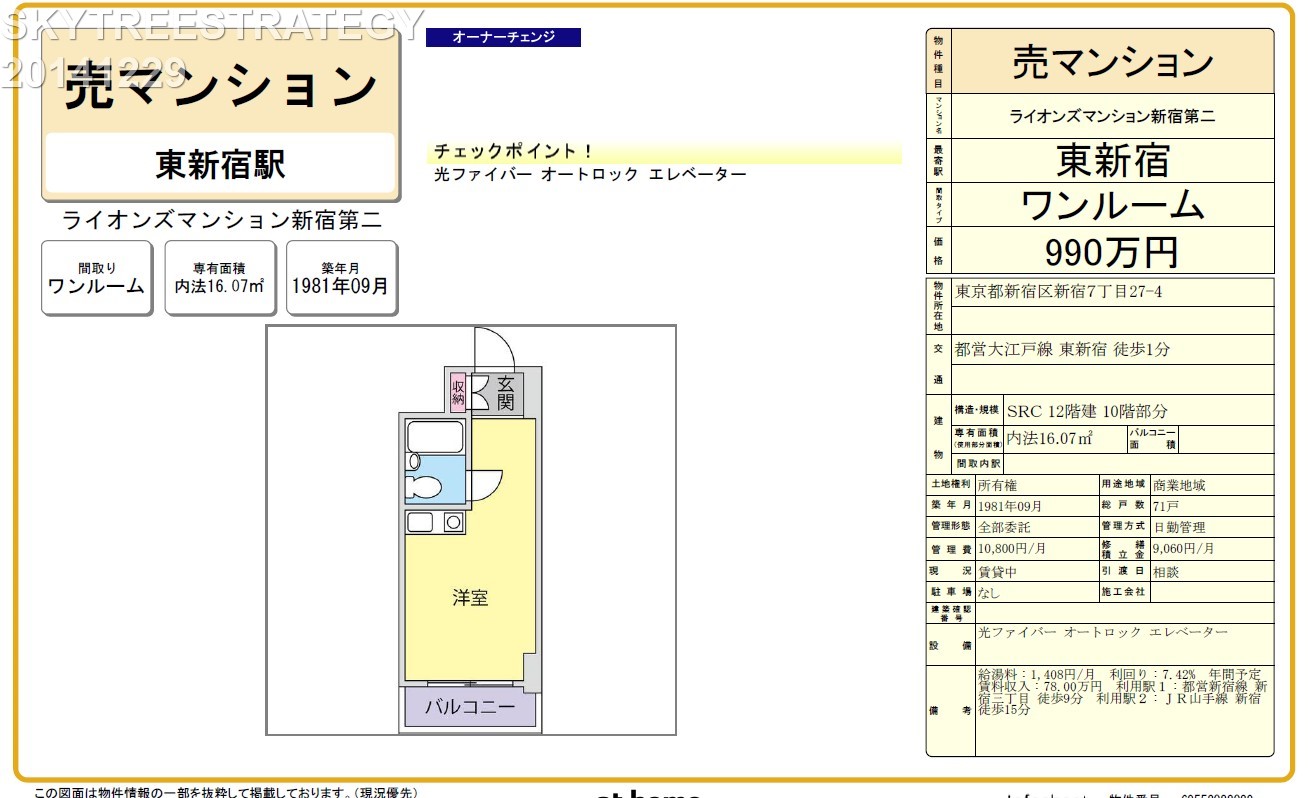Click the 所有権 land rights value
The image size is (1312, 798).
pos(997,485)
